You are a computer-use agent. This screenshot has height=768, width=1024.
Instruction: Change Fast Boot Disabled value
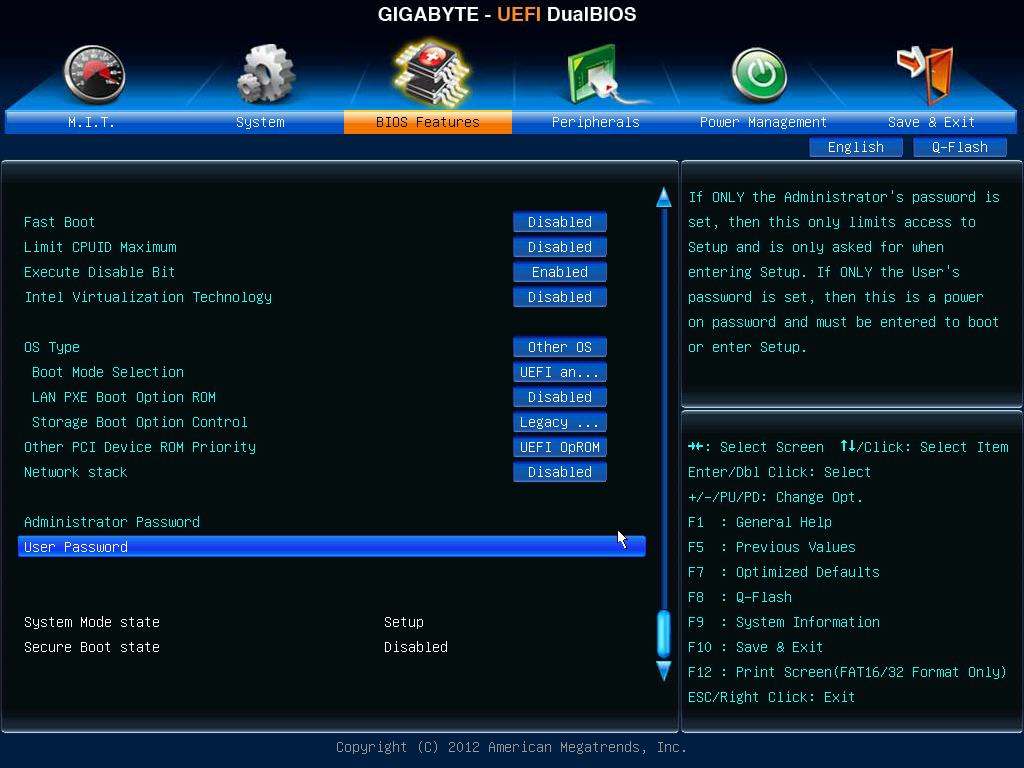coord(560,222)
